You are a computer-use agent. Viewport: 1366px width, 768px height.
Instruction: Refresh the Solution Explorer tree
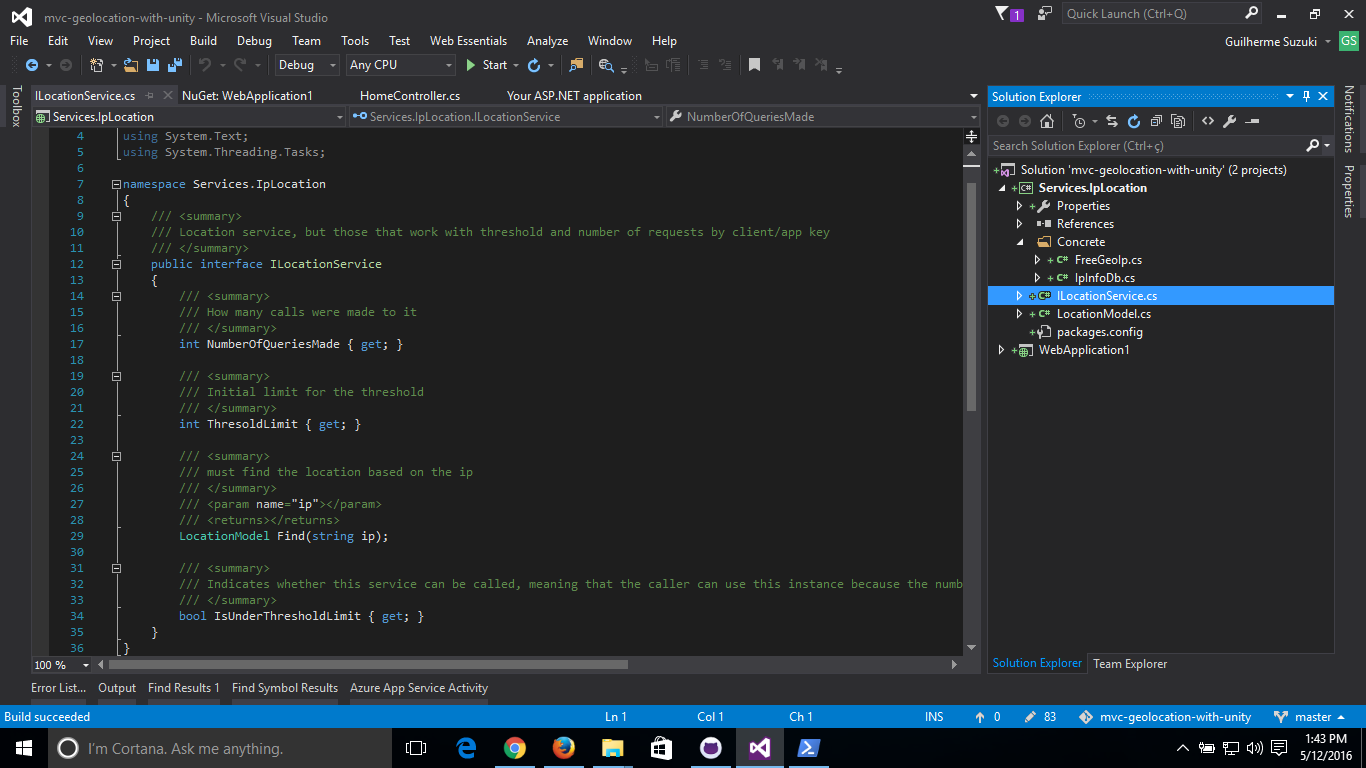coord(1134,121)
